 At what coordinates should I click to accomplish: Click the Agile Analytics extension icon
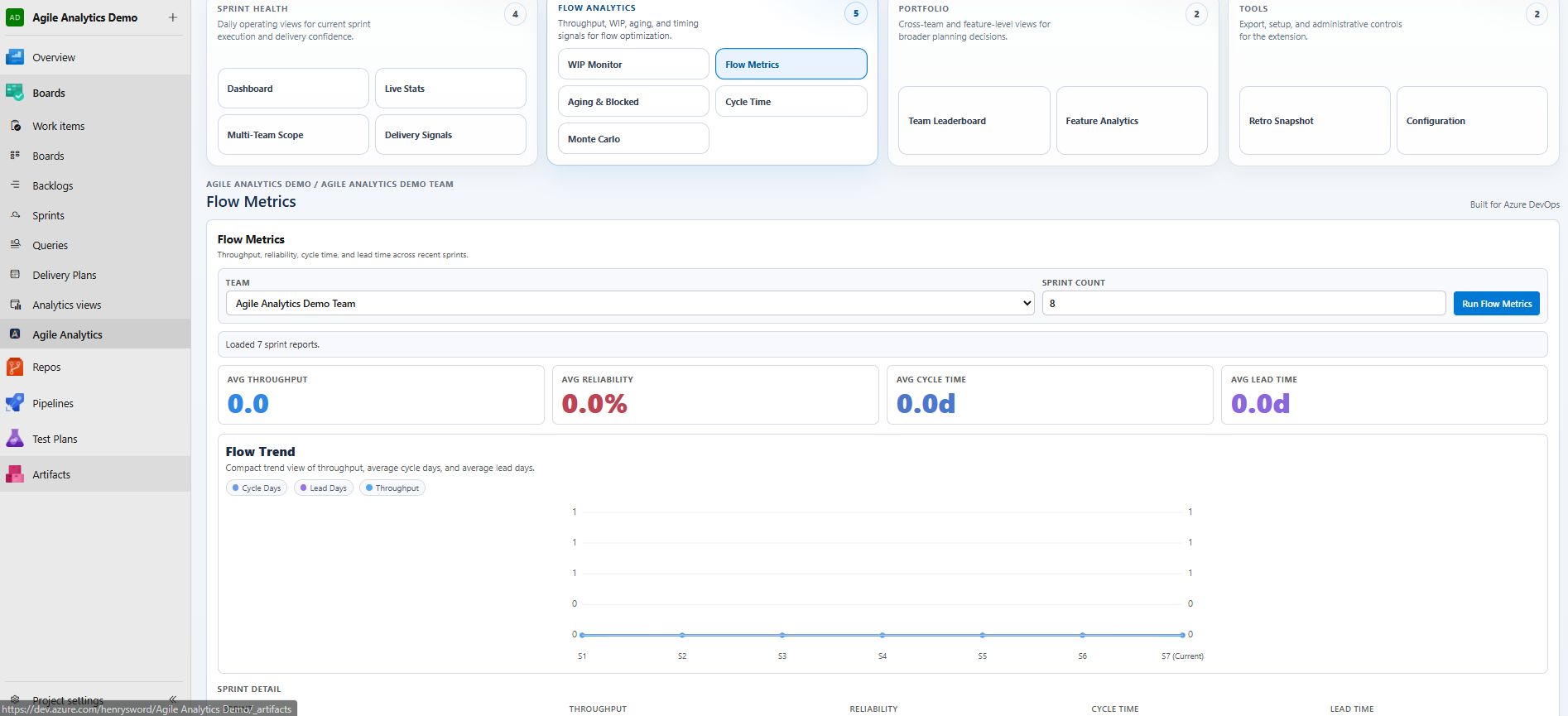coord(15,334)
